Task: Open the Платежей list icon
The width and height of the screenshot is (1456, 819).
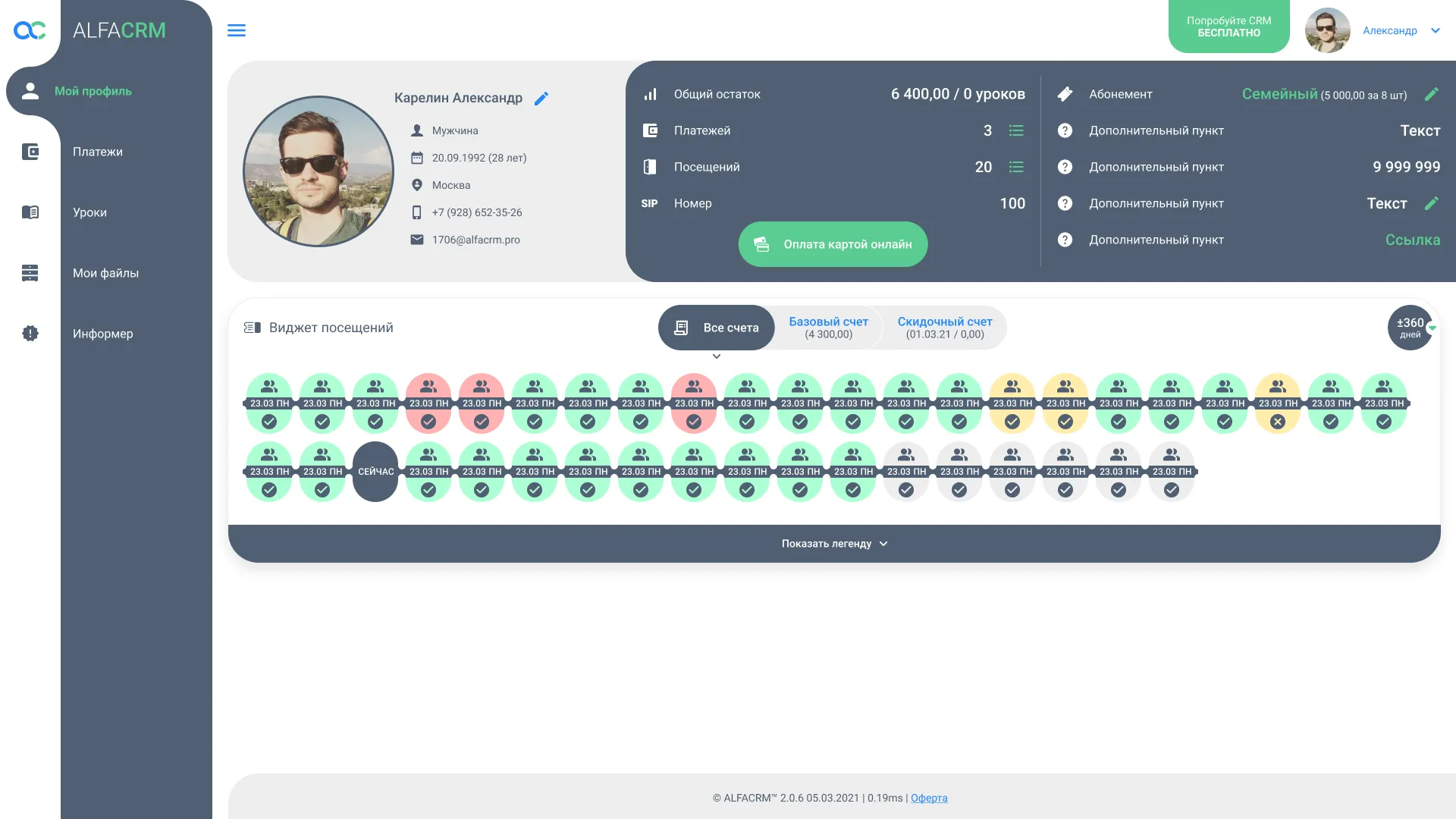Action: tap(1016, 130)
